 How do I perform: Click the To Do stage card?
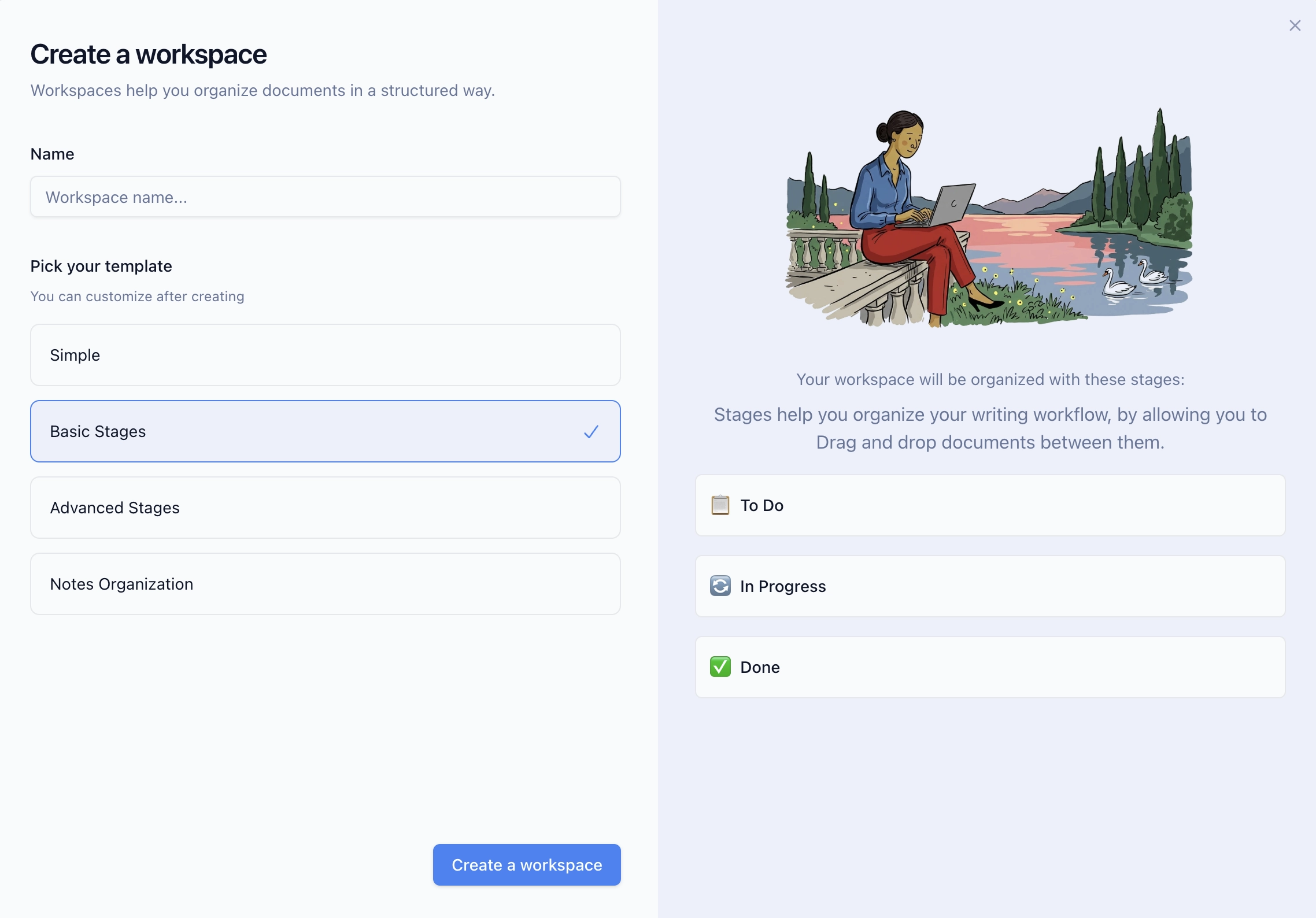coord(989,505)
